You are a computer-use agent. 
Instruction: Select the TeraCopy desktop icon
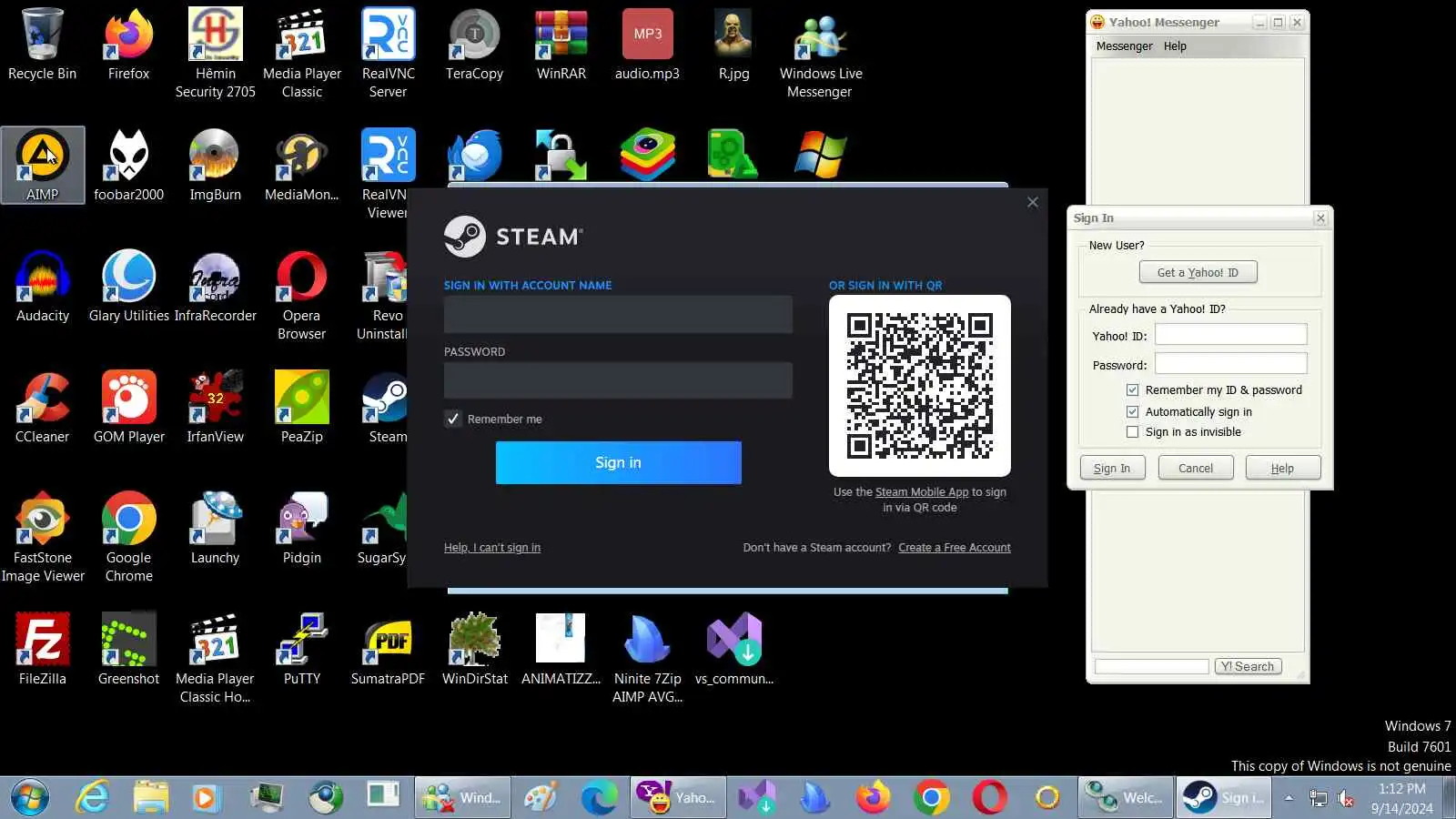click(474, 45)
